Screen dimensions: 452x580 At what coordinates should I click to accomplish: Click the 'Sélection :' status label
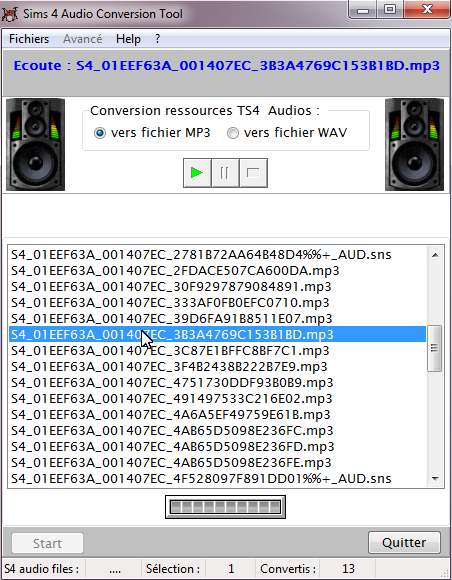tap(173, 569)
